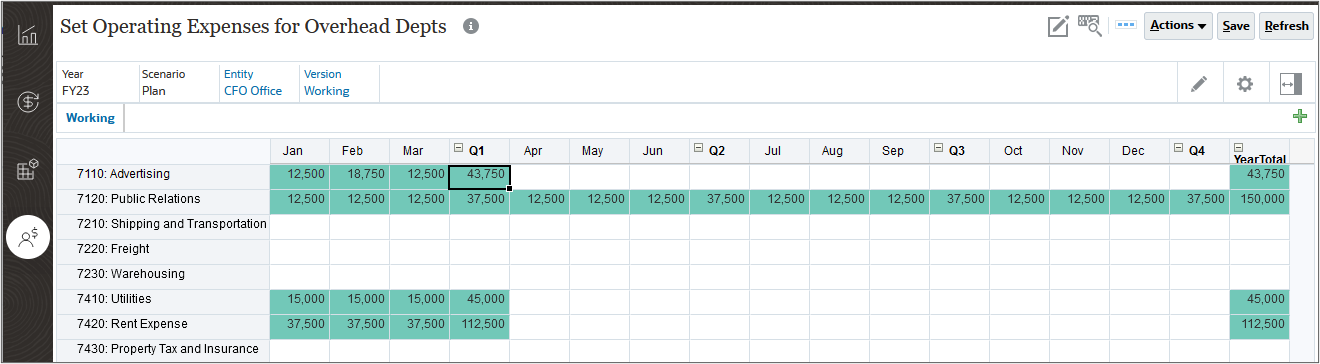Select the Jun column header
Image resolution: width=1320 pixels, height=364 pixels.
click(659, 151)
